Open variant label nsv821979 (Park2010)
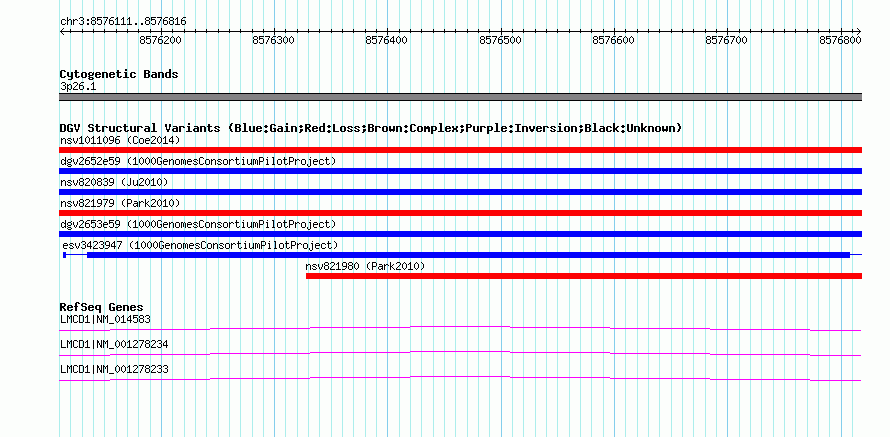Image resolution: width=890 pixels, height=437 pixels. 120,203
